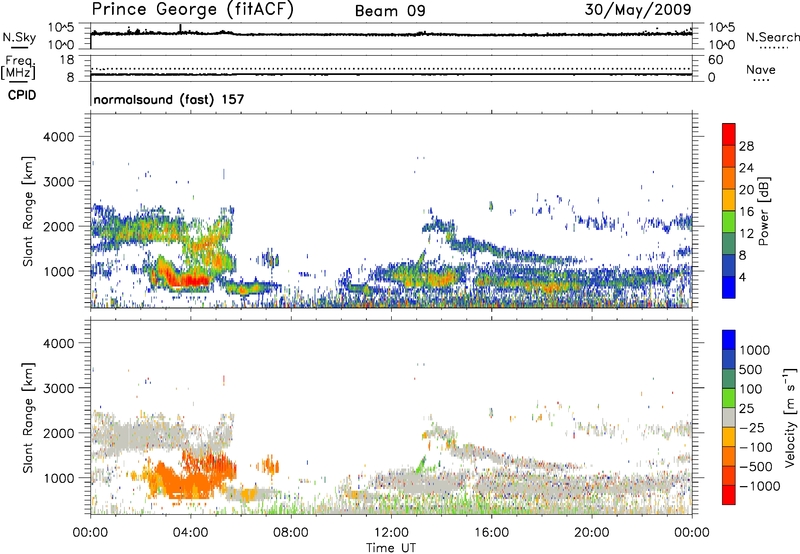Click the "20" Power colorbar value

(746, 190)
